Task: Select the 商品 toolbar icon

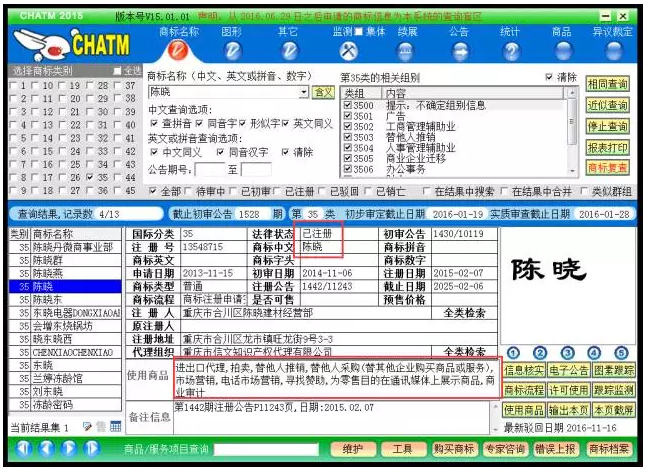Action: point(563,51)
